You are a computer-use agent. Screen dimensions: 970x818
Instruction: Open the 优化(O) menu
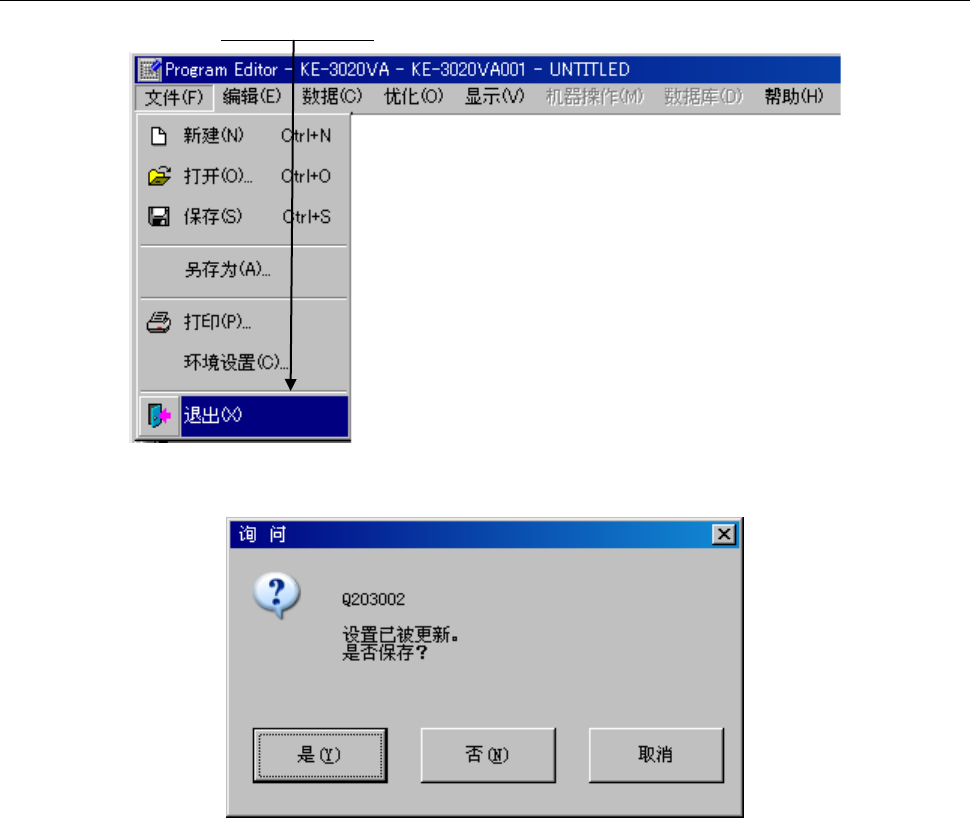point(413,97)
